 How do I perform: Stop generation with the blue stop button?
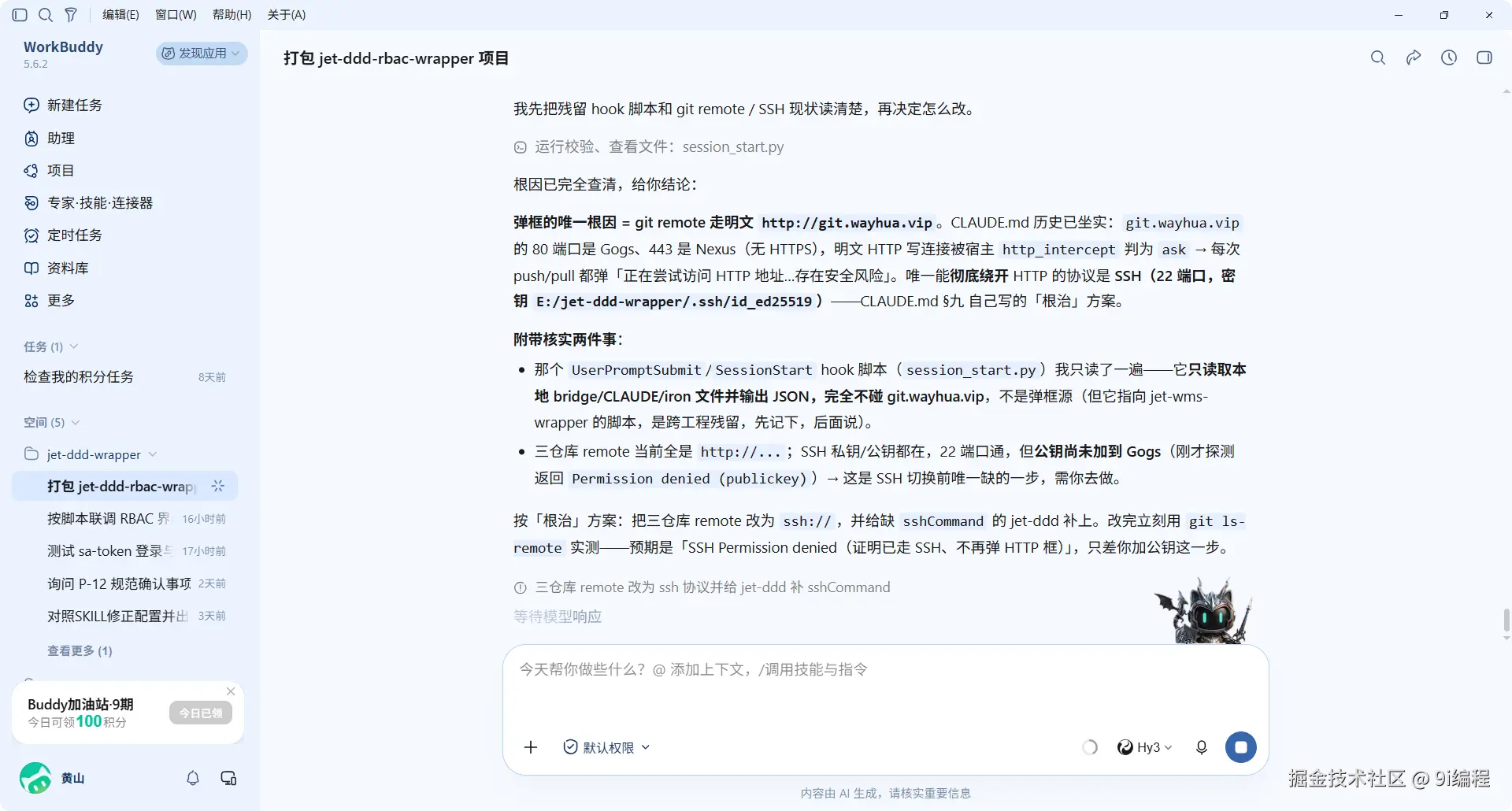pos(1241,747)
